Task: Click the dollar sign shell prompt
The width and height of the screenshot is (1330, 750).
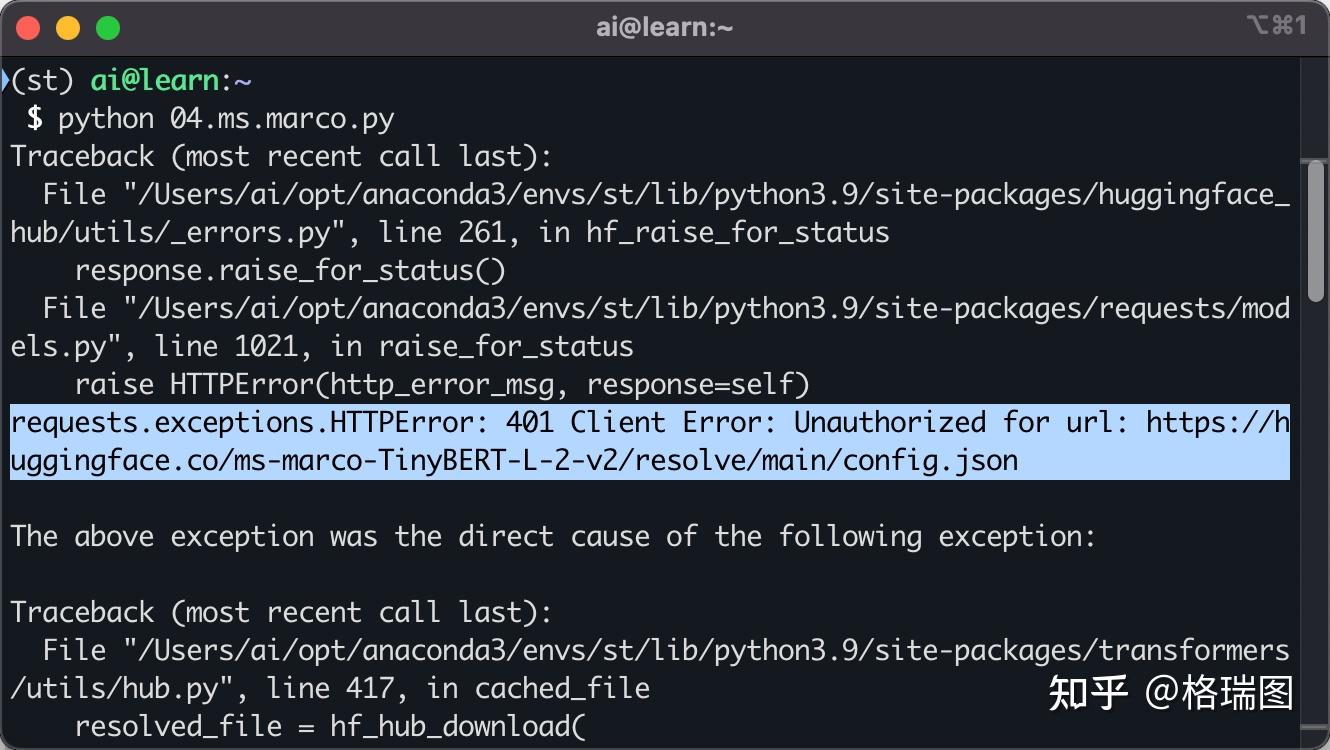Action: pyautogui.click(x=35, y=119)
